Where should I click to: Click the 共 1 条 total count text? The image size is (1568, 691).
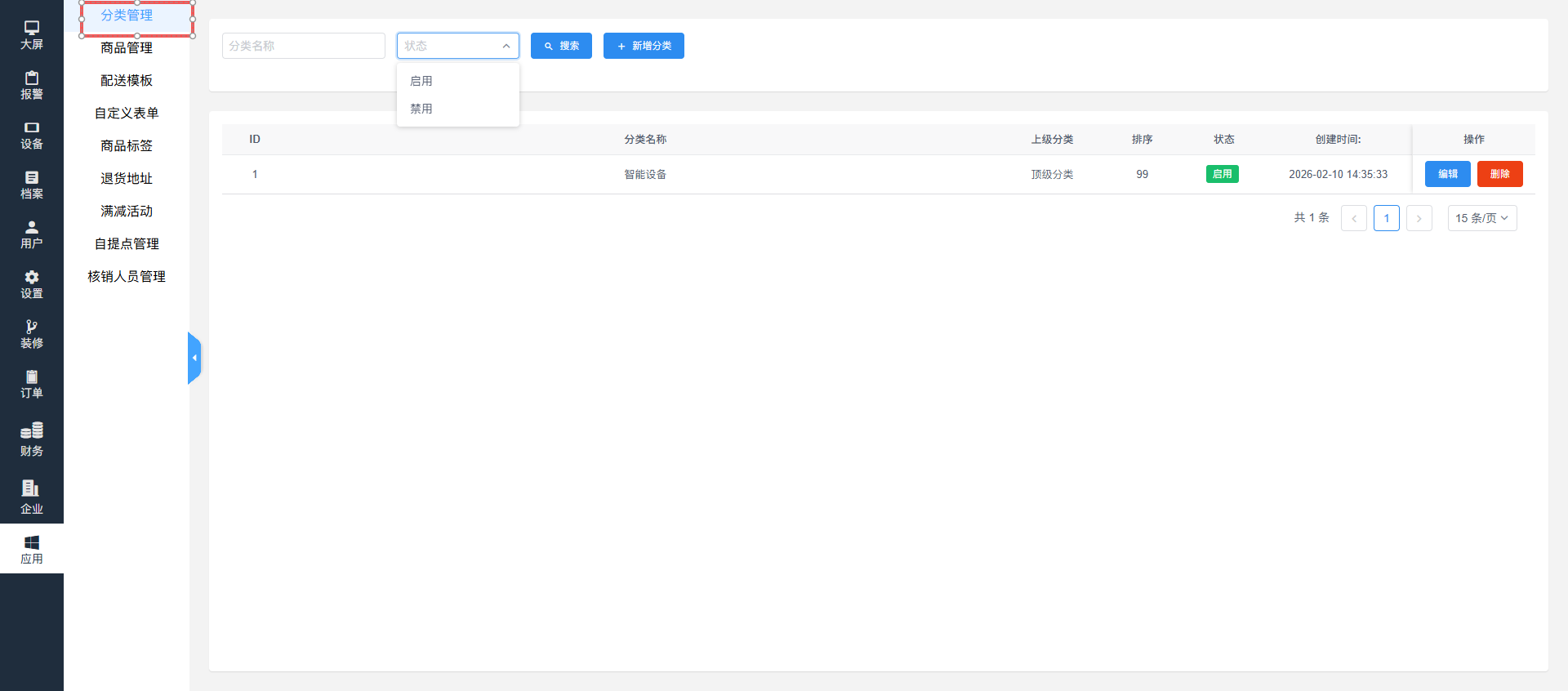click(x=1312, y=218)
